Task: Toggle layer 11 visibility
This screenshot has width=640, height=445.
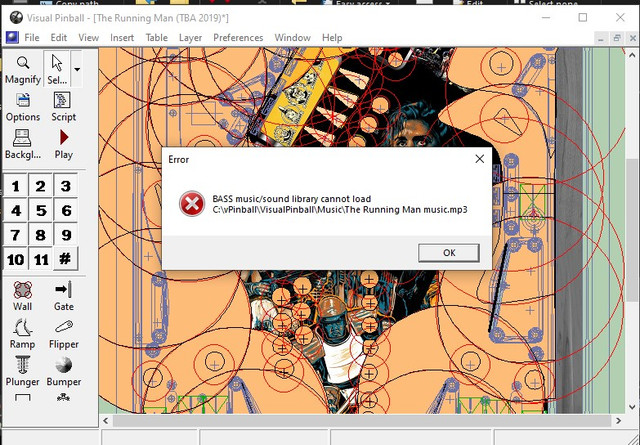Action: coord(40,259)
